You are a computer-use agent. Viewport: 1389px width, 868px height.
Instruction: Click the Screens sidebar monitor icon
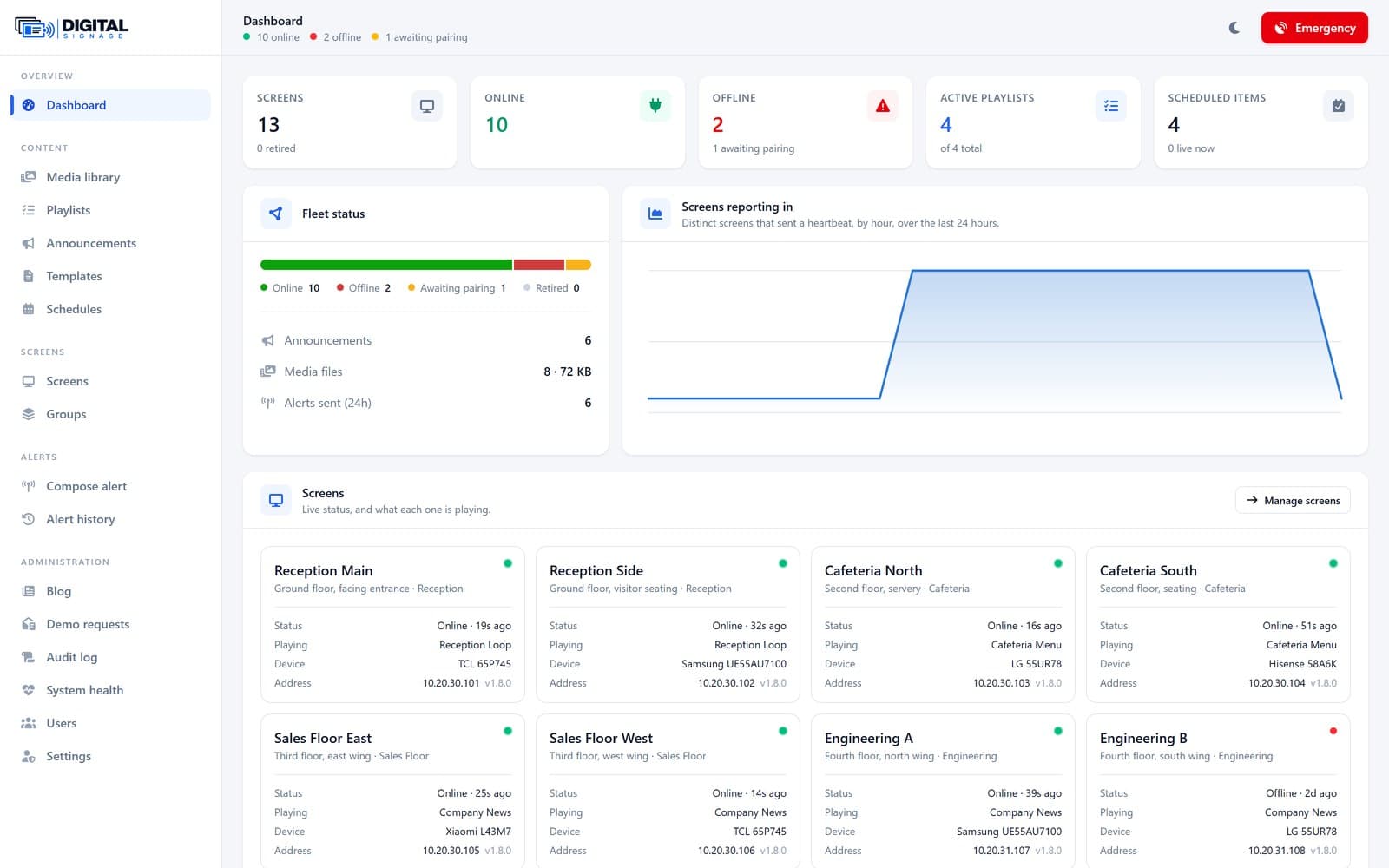tap(29, 381)
